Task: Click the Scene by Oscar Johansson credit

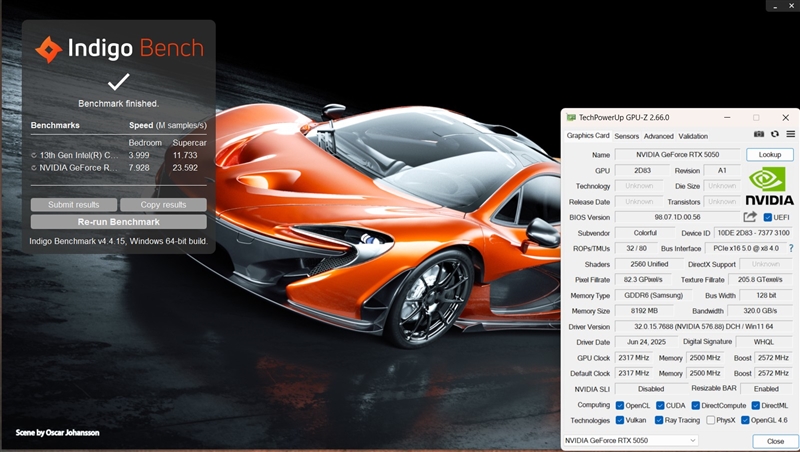Action: 57,433
